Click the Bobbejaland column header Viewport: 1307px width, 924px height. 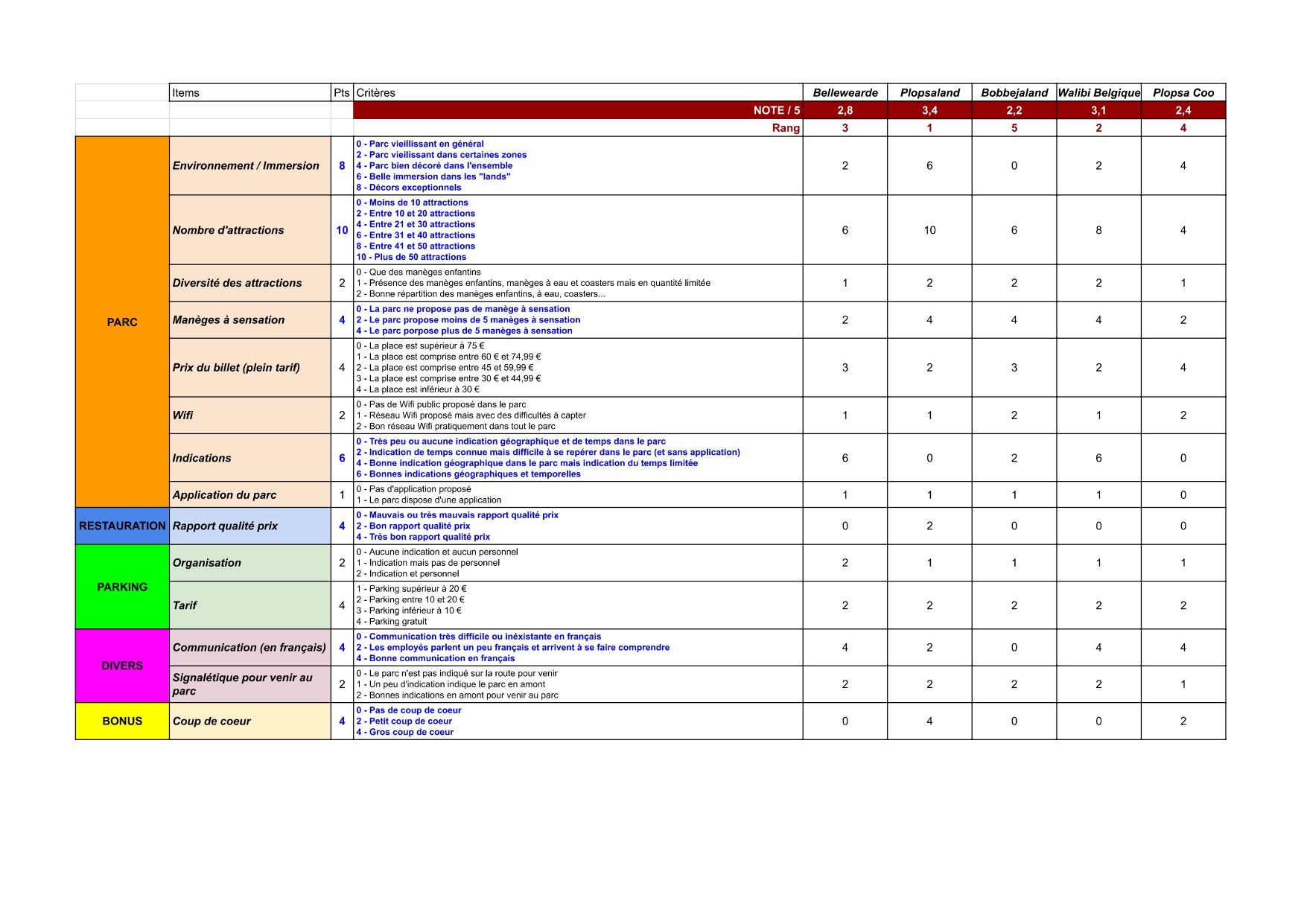1014,93
